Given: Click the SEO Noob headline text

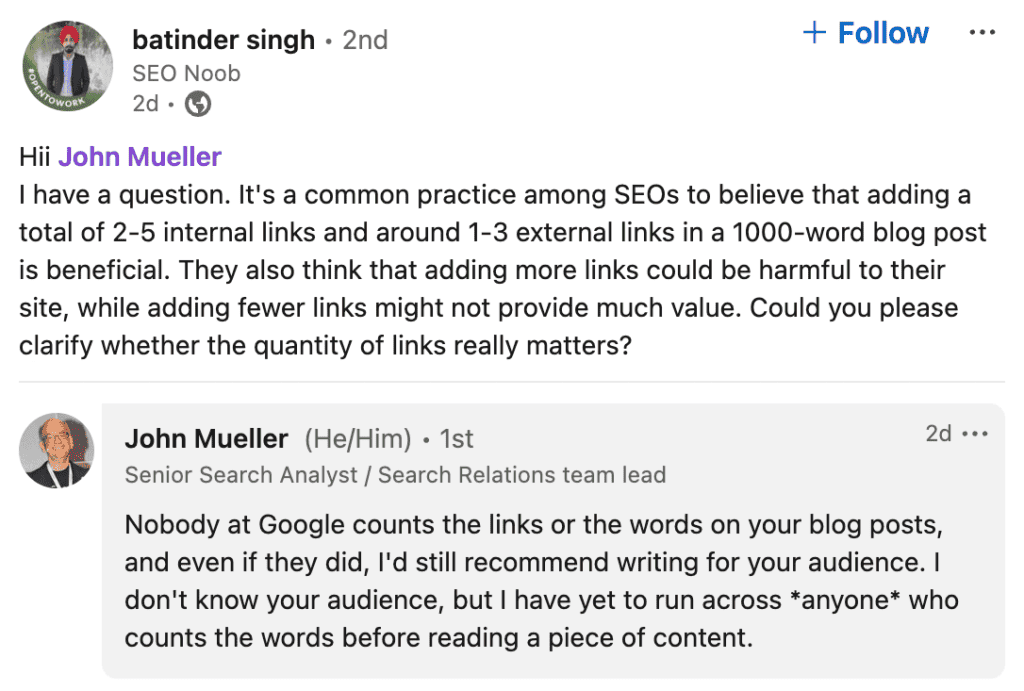Looking at the screenshot, I should click(185, 72).
